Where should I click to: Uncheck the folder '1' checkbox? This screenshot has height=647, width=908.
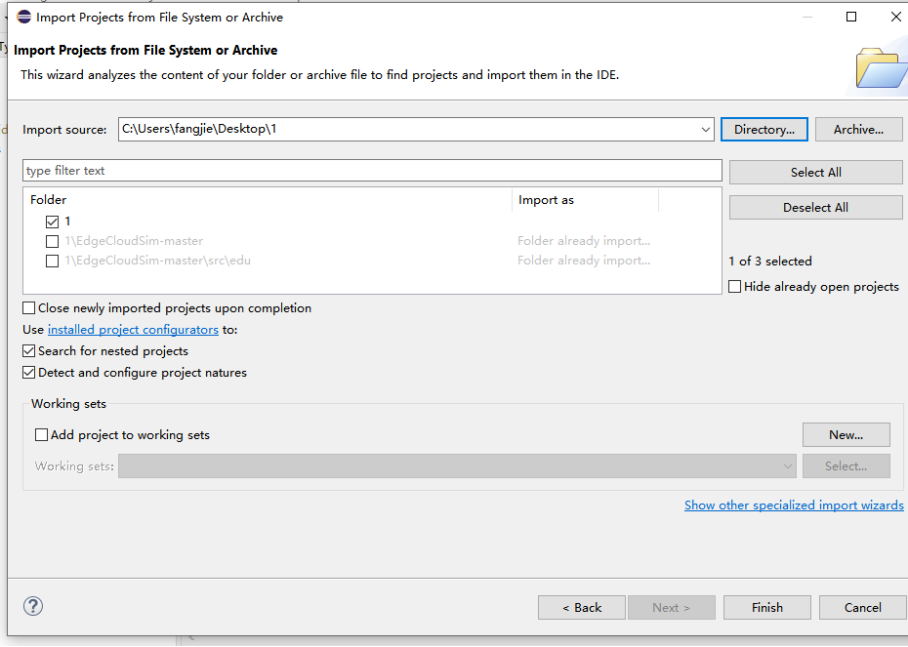coord(53,221)
